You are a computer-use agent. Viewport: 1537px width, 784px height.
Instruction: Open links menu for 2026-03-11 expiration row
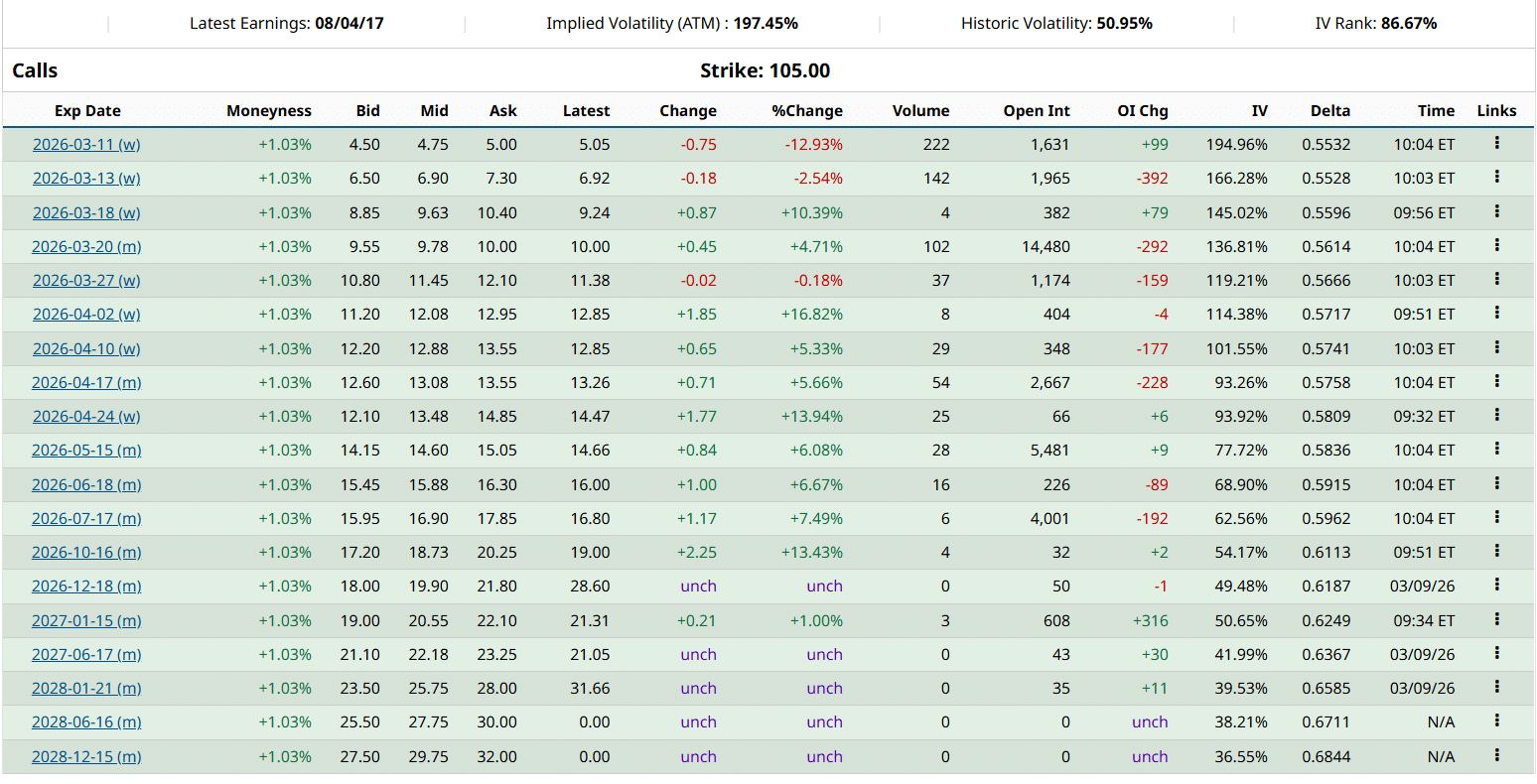coord(1496,144)
